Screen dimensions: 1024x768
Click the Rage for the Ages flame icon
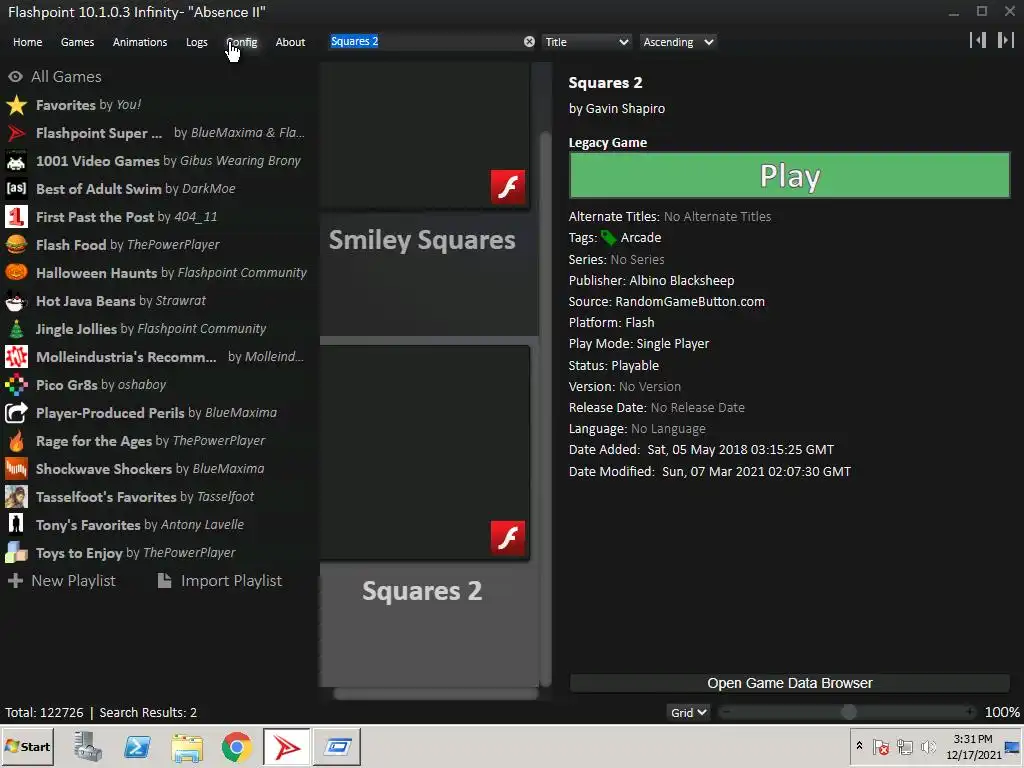[16, 441]
